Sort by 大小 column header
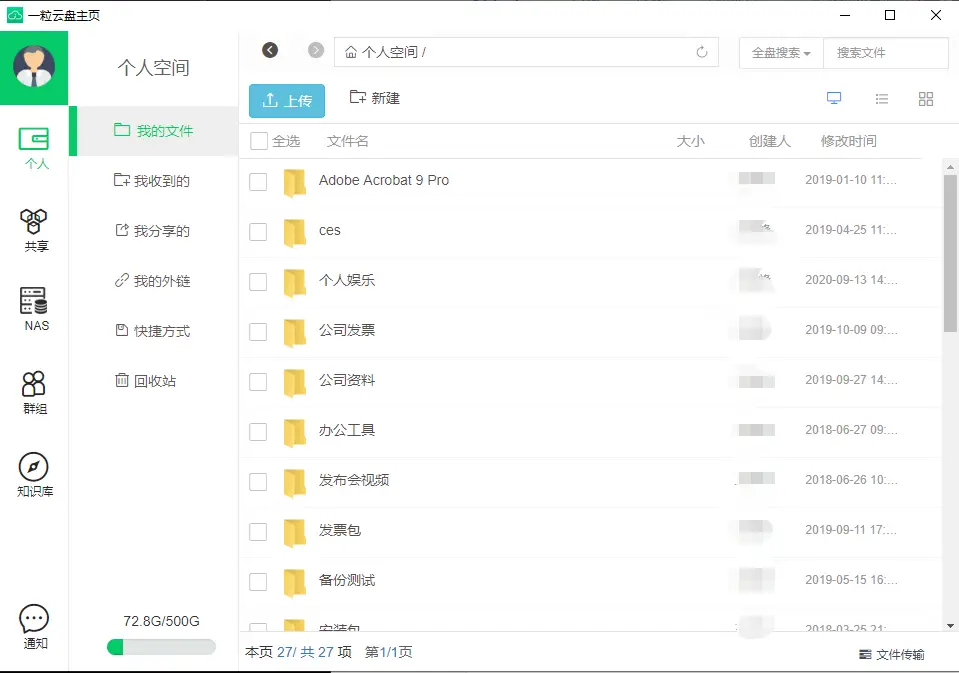The width and height of the screenshot is (959, 673). pyautogui.click(x=691, y=141)
